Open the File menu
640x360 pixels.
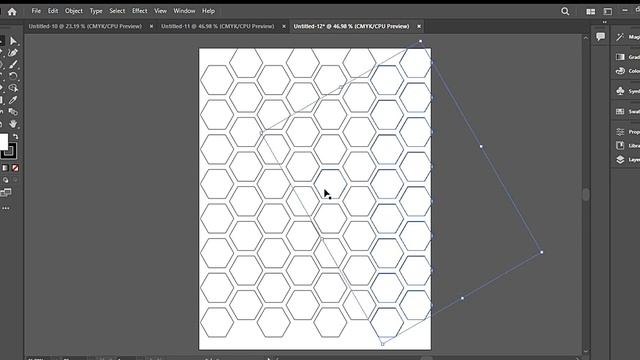(x=36, y=11)
